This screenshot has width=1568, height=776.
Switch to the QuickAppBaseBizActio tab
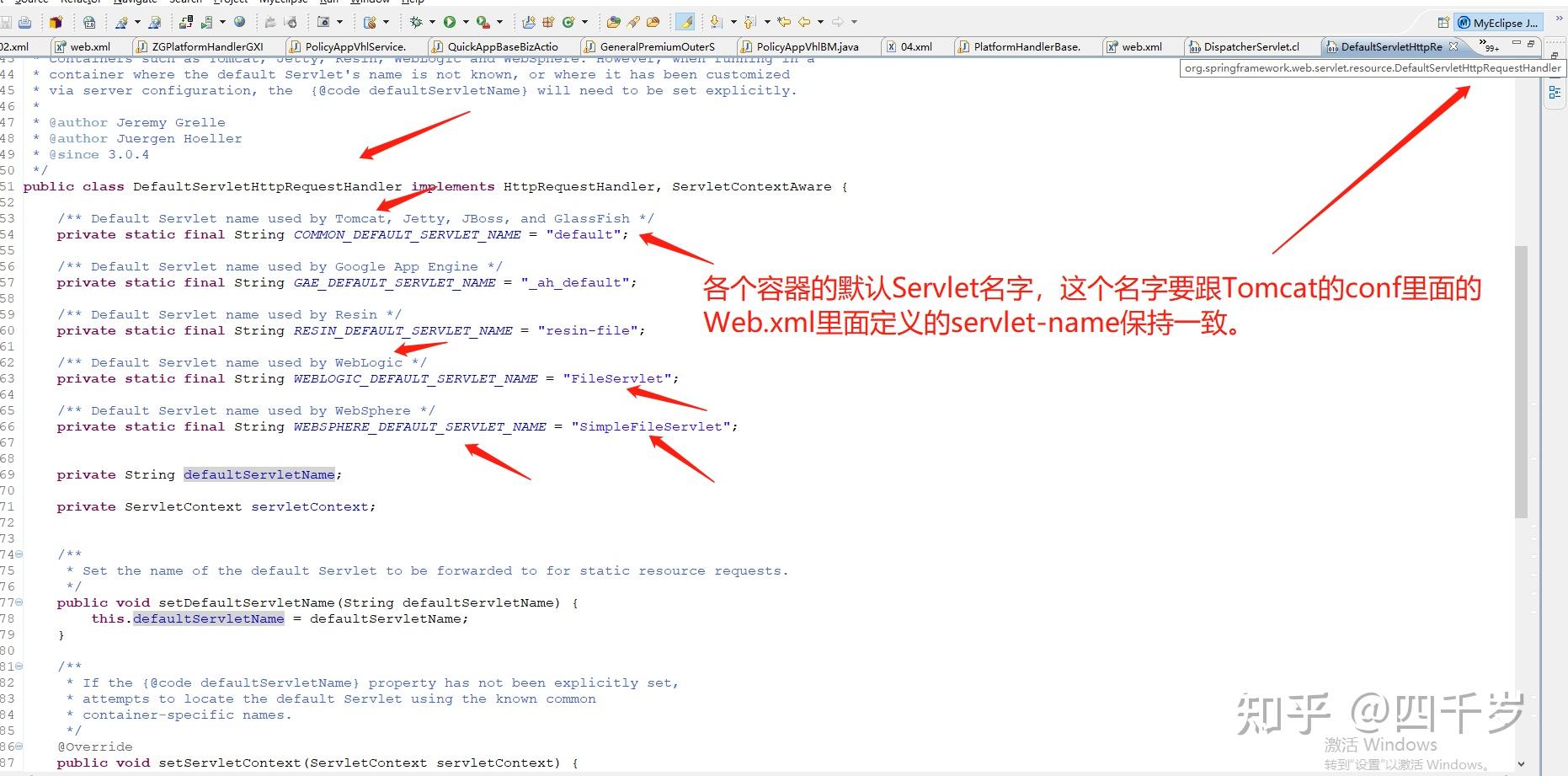(x=503, y=47)
